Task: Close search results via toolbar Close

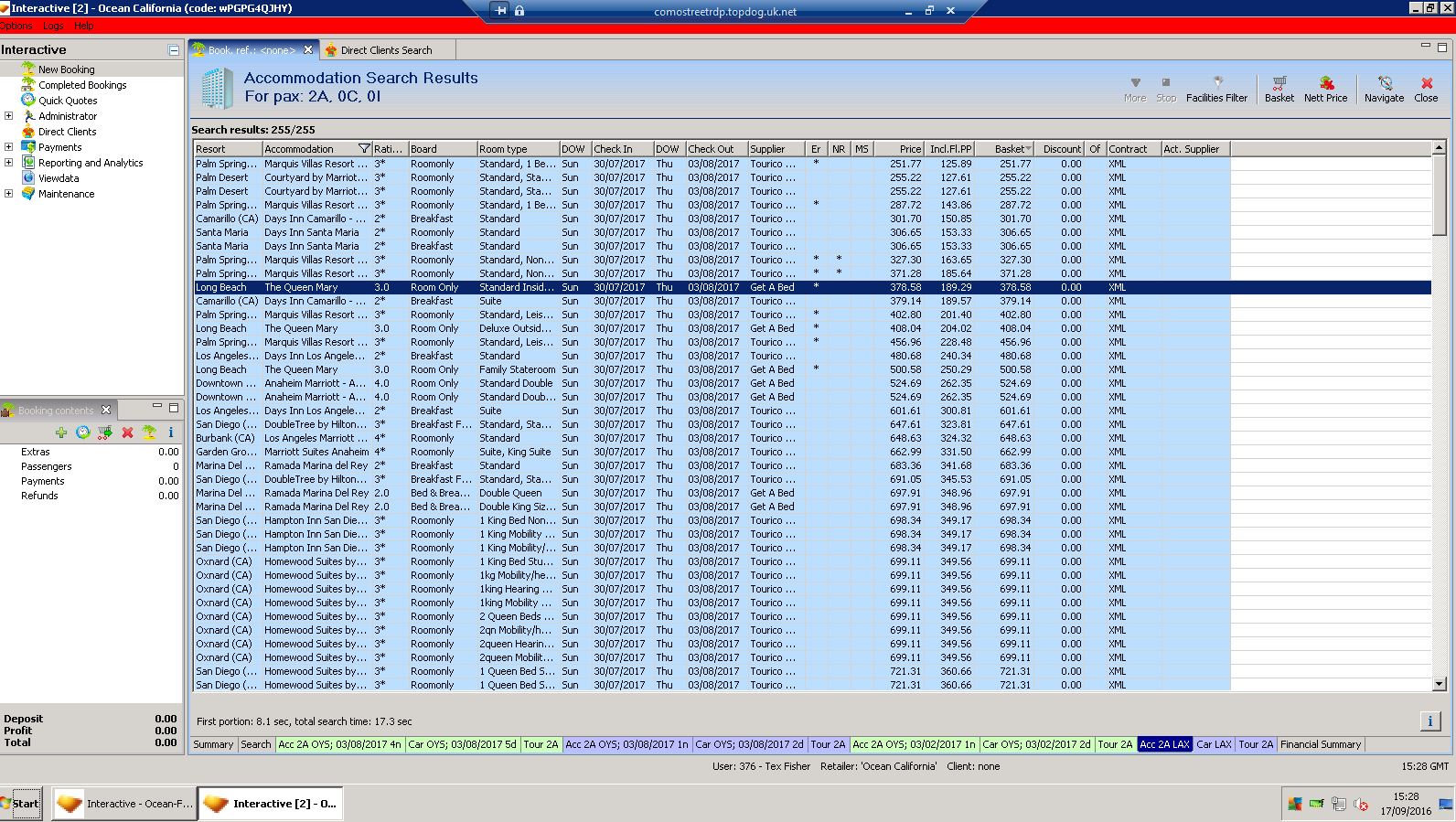Action: point(1426,89)
